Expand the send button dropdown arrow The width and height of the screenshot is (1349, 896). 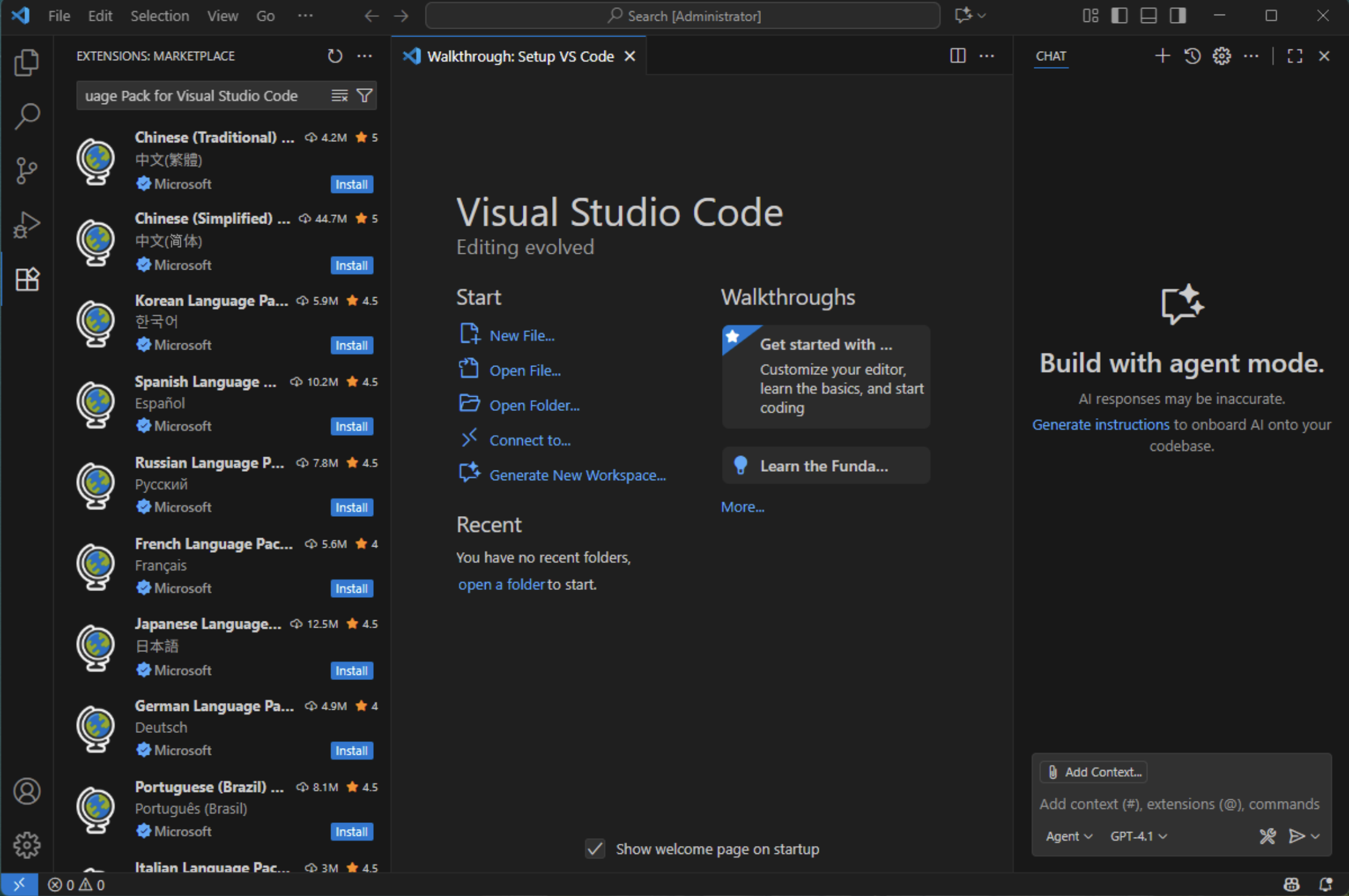(x=1316, y=836)
